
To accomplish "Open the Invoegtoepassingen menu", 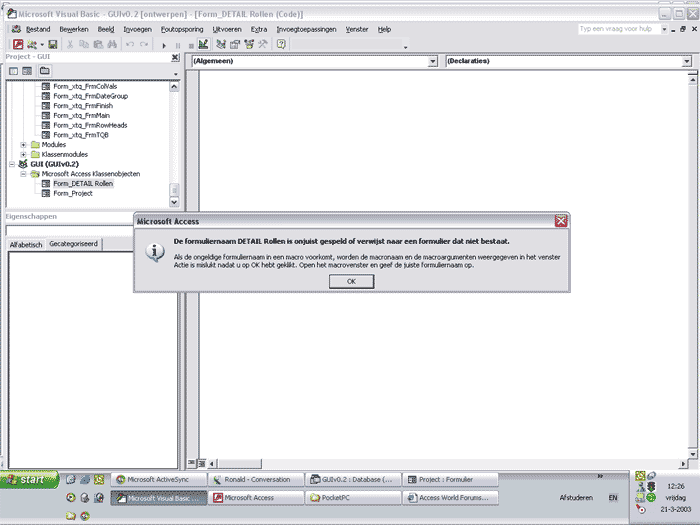I will click(306, 29).
